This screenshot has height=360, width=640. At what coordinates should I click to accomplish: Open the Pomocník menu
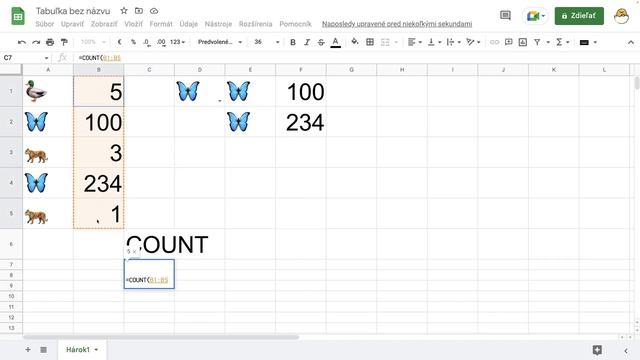296,24
